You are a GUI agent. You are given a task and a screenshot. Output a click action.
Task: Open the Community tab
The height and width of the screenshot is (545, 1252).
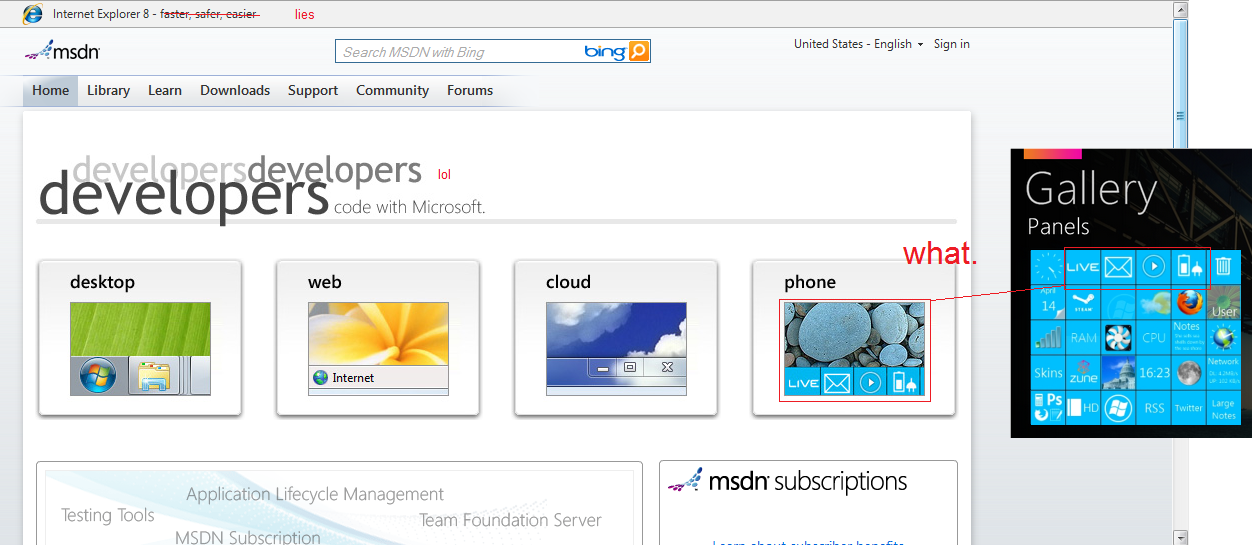pos(392,90)
